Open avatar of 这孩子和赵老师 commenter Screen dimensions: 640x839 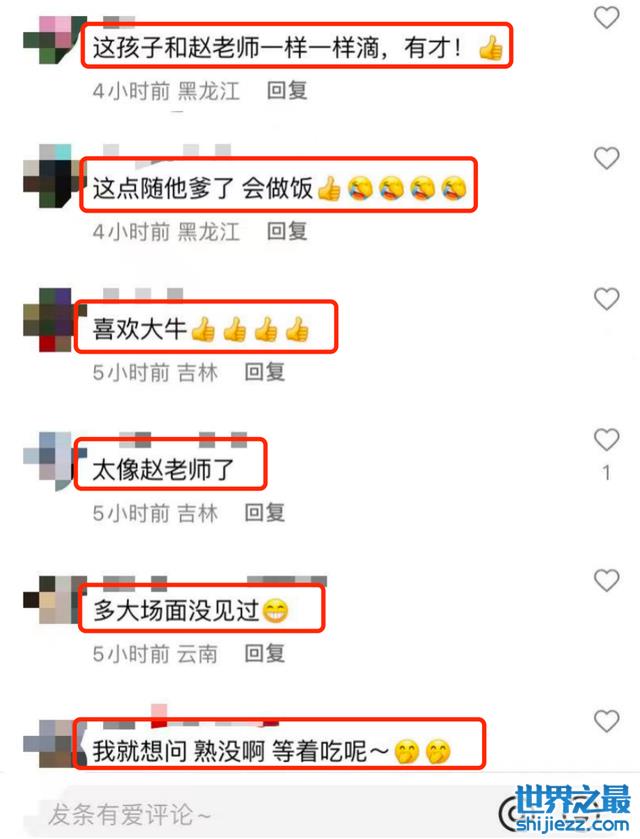[x=55, y=40]
